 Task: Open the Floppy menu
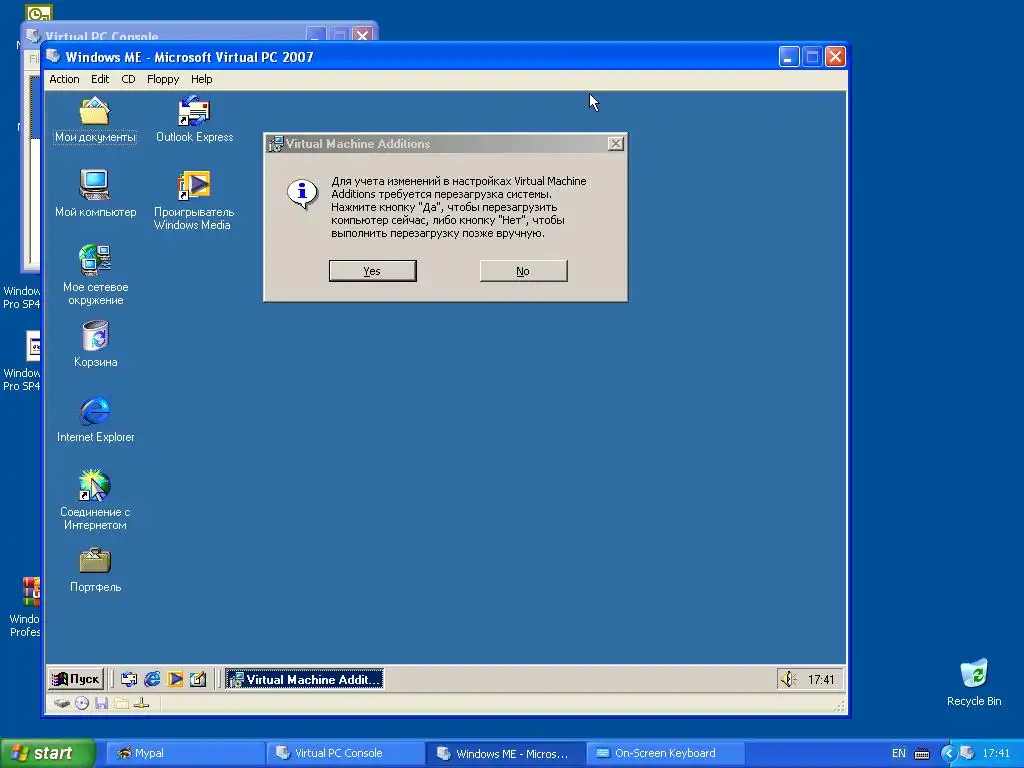coord(163,79)
